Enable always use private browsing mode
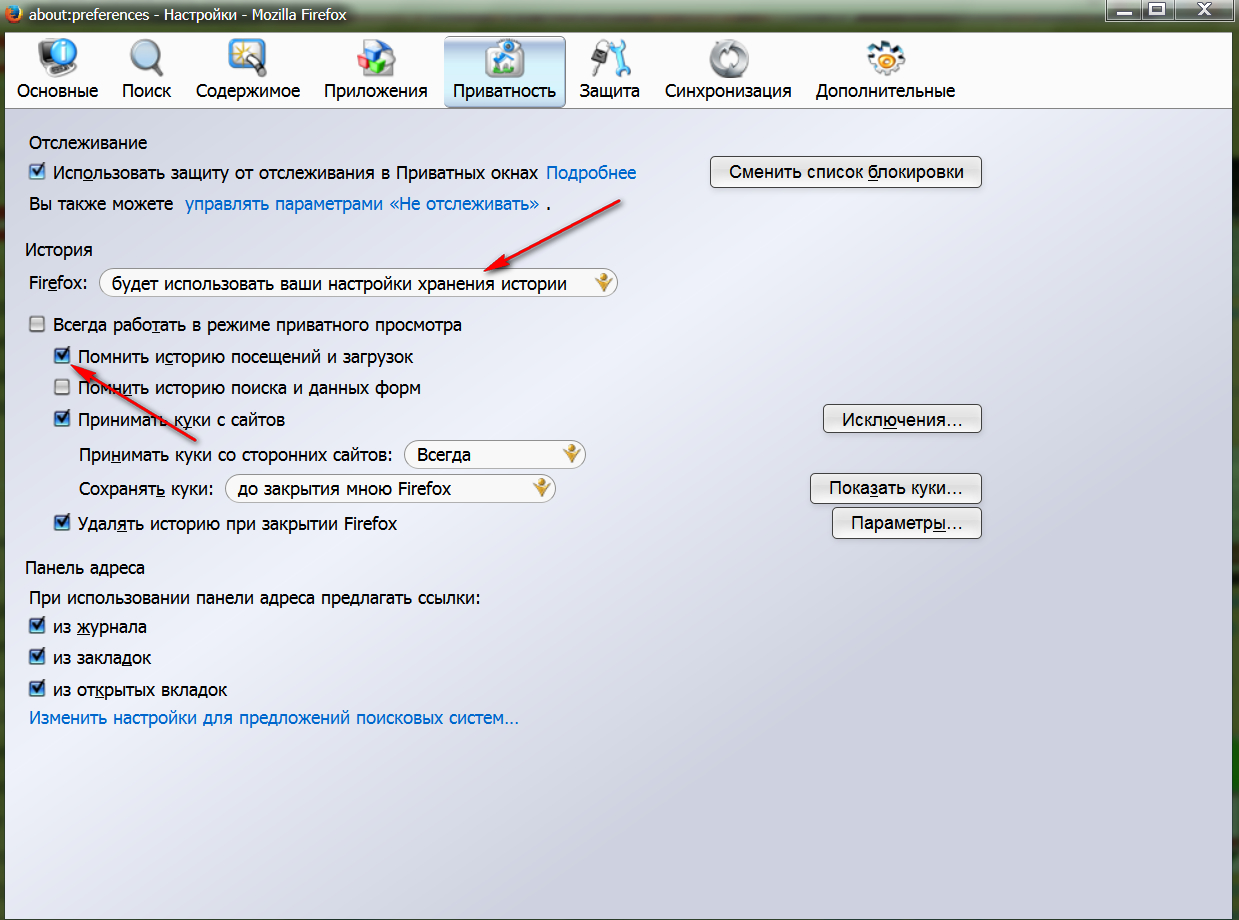1239x920 pixels. [37, 325]
